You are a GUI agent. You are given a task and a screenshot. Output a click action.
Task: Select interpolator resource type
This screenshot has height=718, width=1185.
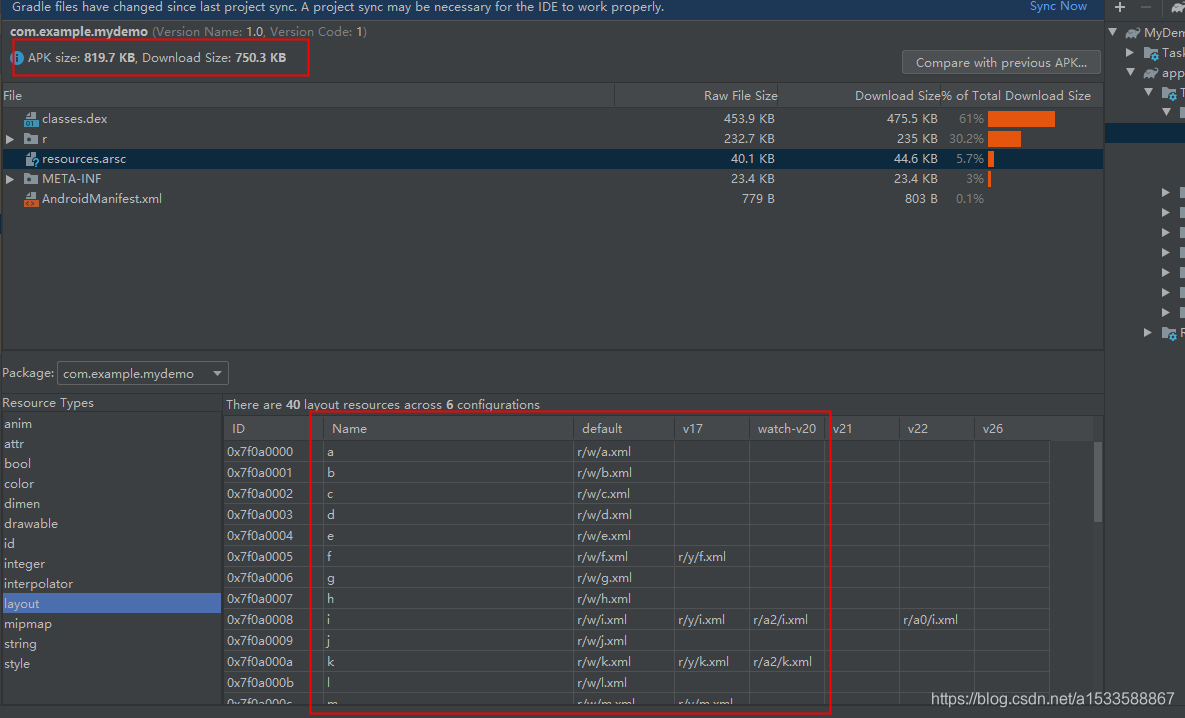[x=110, y=584]
